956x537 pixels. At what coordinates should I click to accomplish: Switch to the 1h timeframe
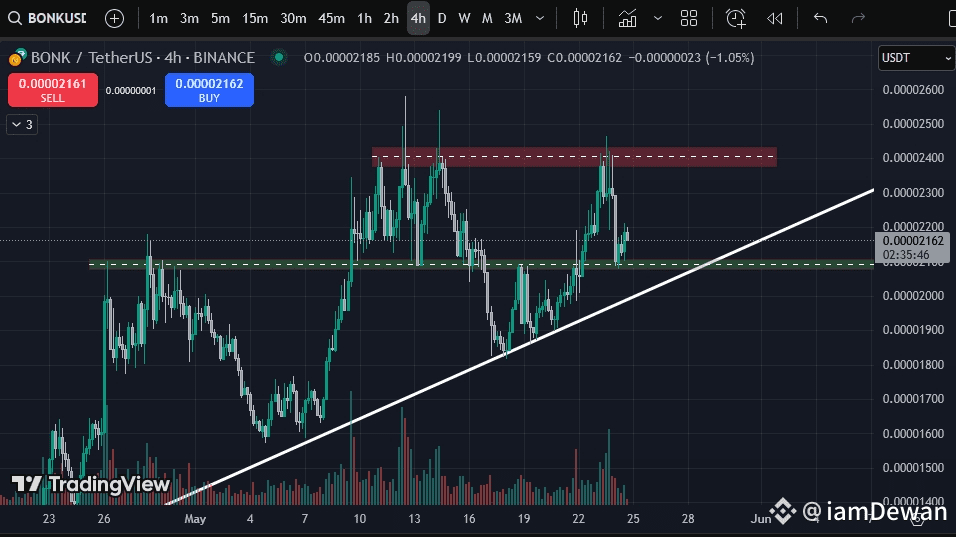(364, 18)
